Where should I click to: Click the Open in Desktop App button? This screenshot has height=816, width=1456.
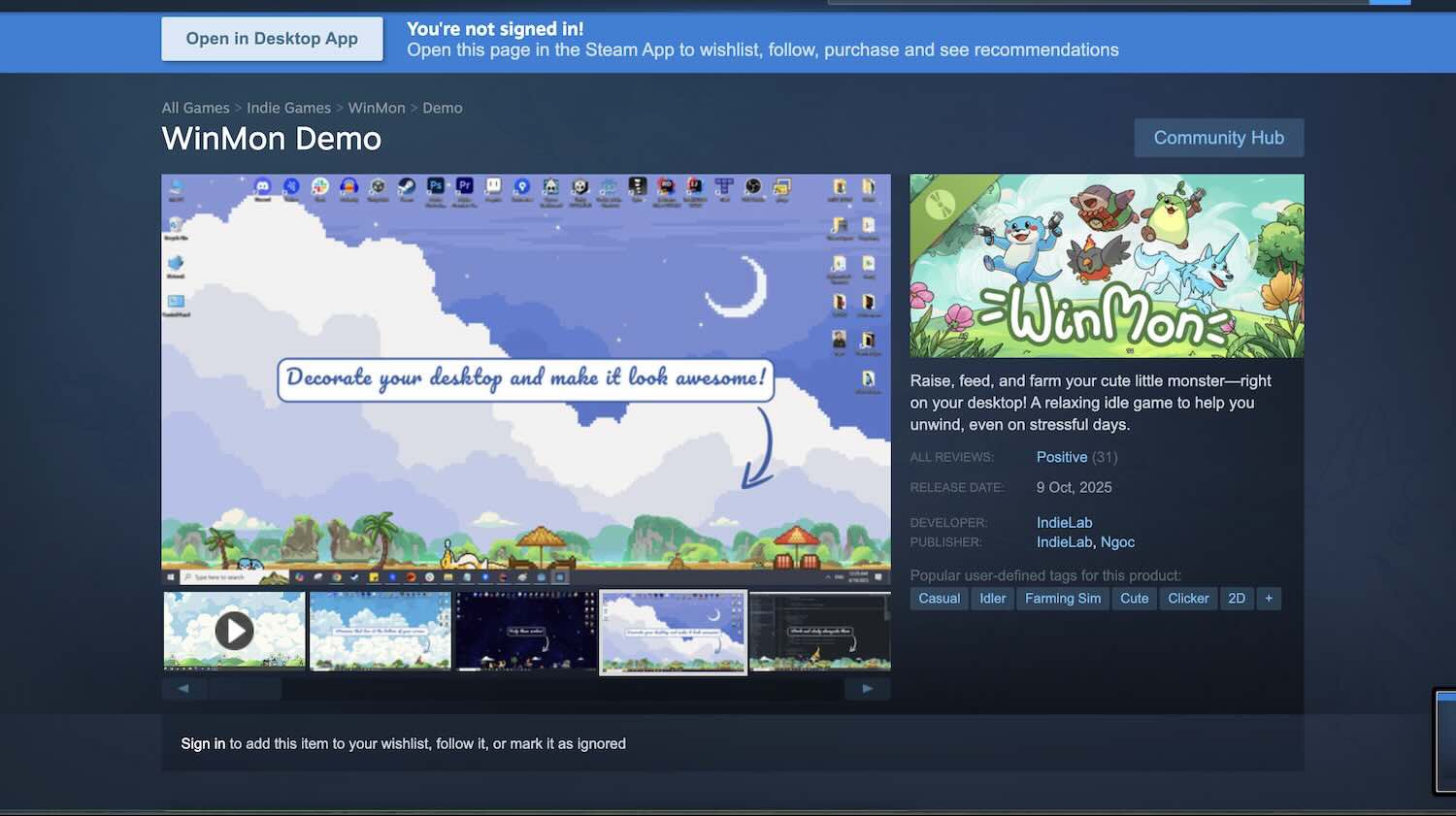point(272,39)
